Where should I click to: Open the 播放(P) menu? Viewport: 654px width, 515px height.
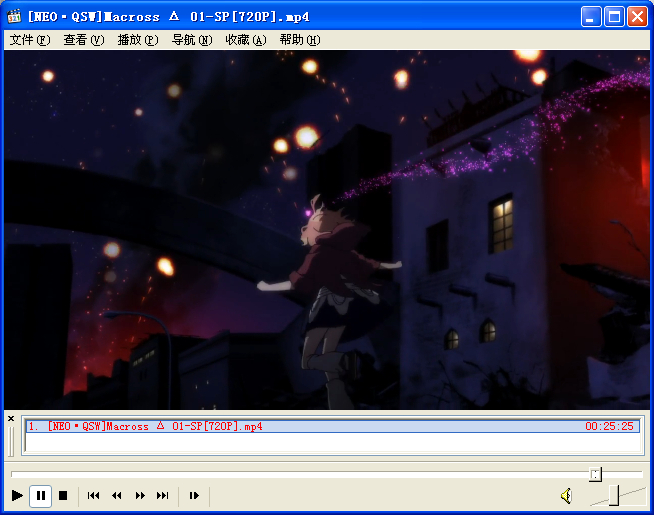138,40
